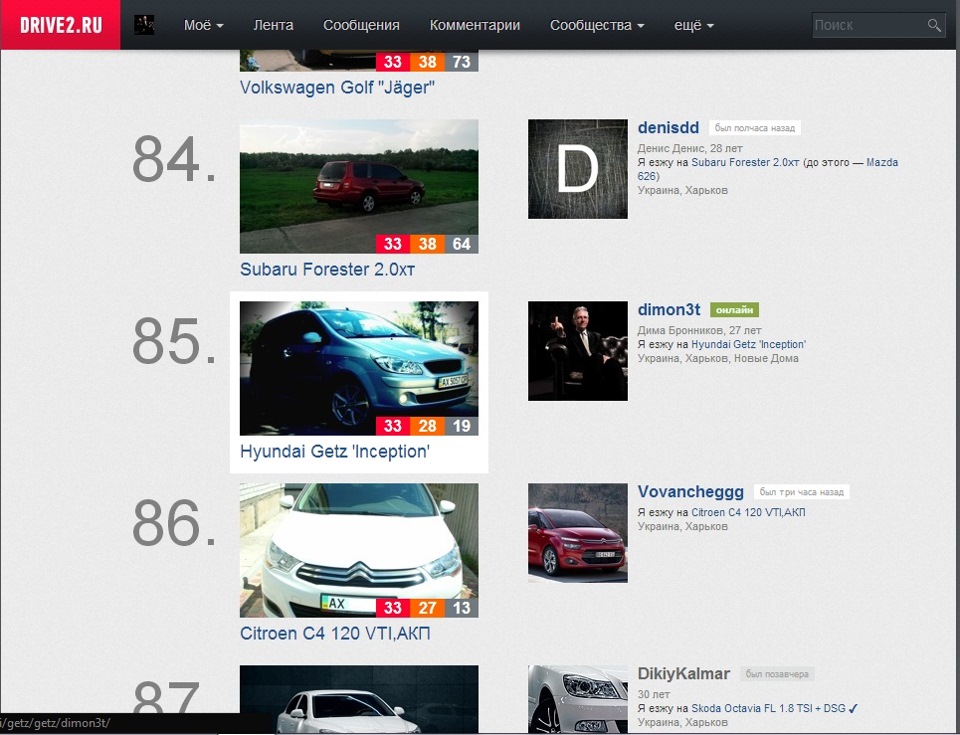The image size is (960, 735).
Task: Click the rank number 85.
Action: 174,341
